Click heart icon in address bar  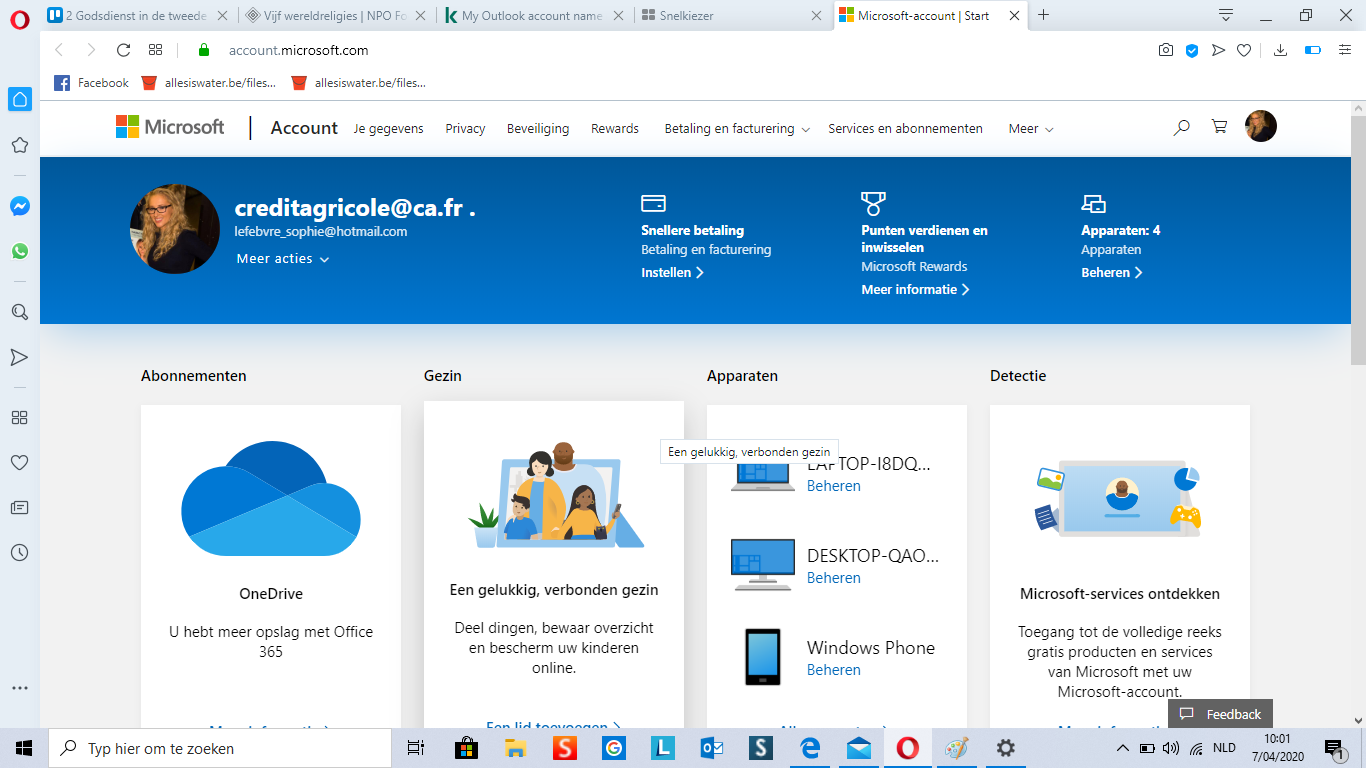pyautogui.click(x=1244, y=50)
